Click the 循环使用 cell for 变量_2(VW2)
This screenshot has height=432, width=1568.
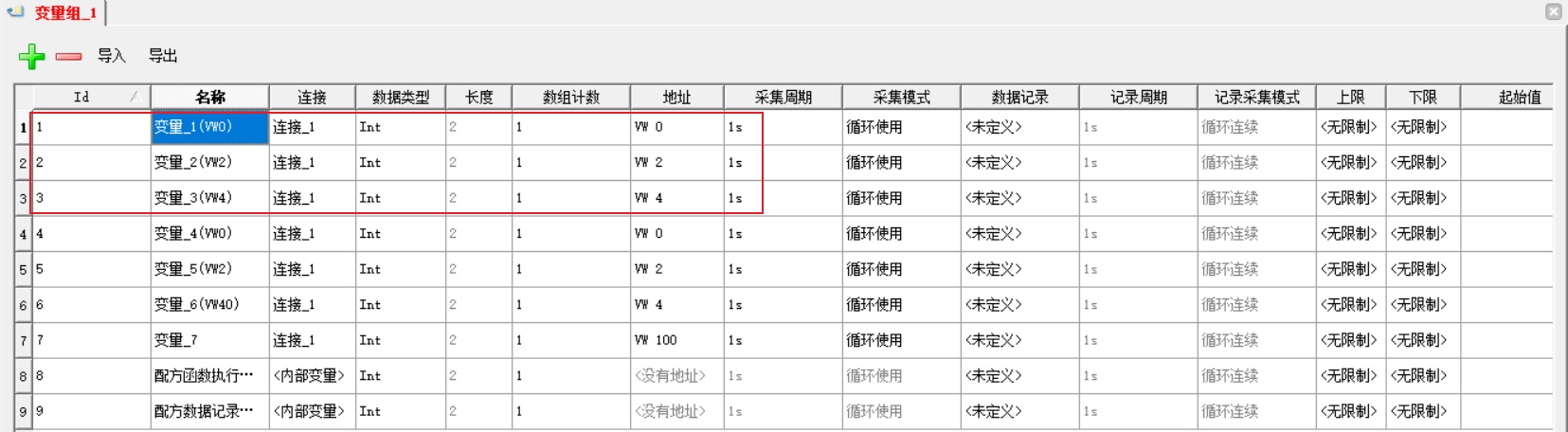[902, 162]
